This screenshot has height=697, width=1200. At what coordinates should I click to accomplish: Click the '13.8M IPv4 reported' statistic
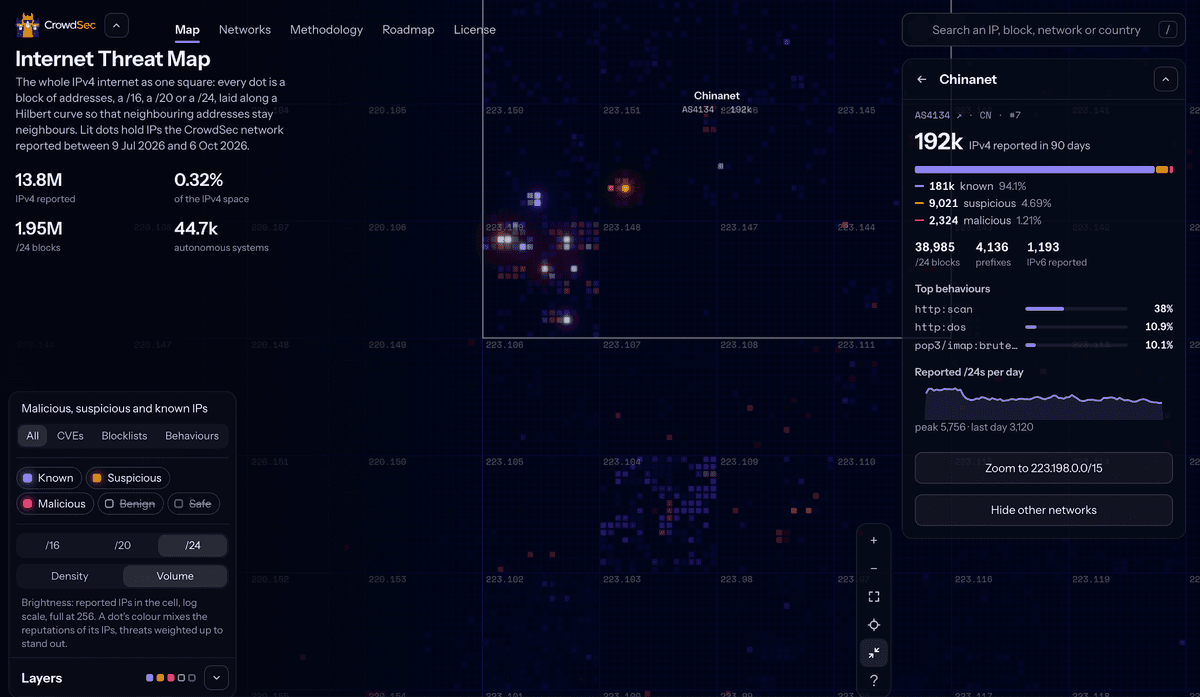45,187
